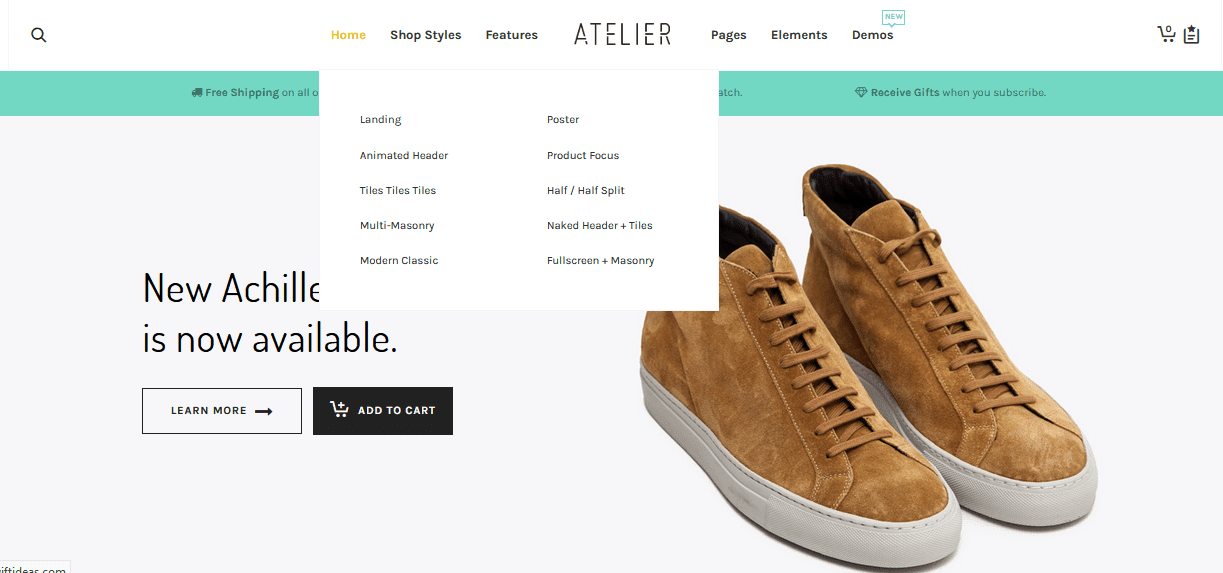This screenshot has width=1223, height=573.
Task: Click the ATELIER logo
Action: click(x=622, y=35)
